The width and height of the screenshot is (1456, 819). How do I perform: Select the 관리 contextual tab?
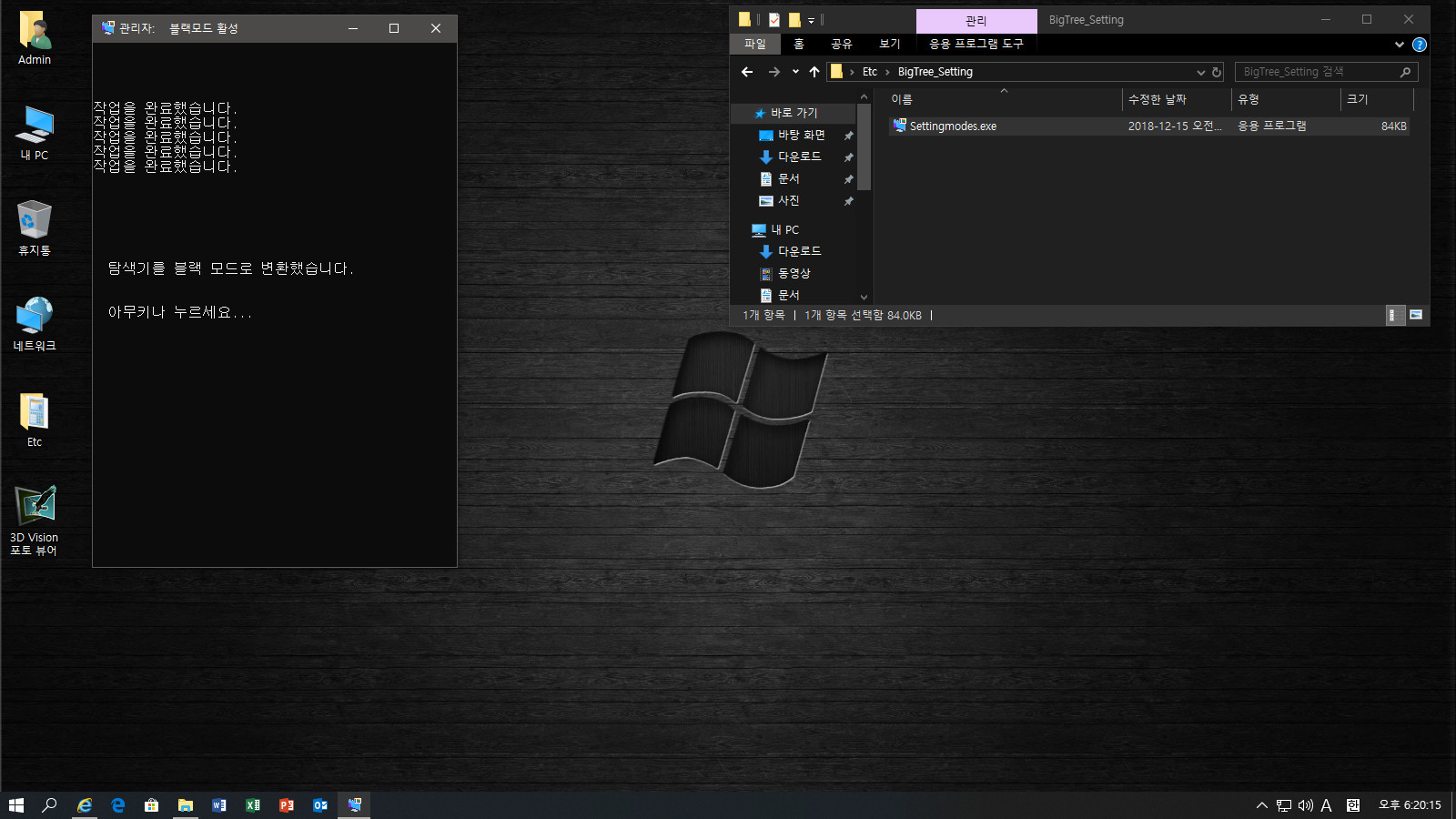(976, 20)
